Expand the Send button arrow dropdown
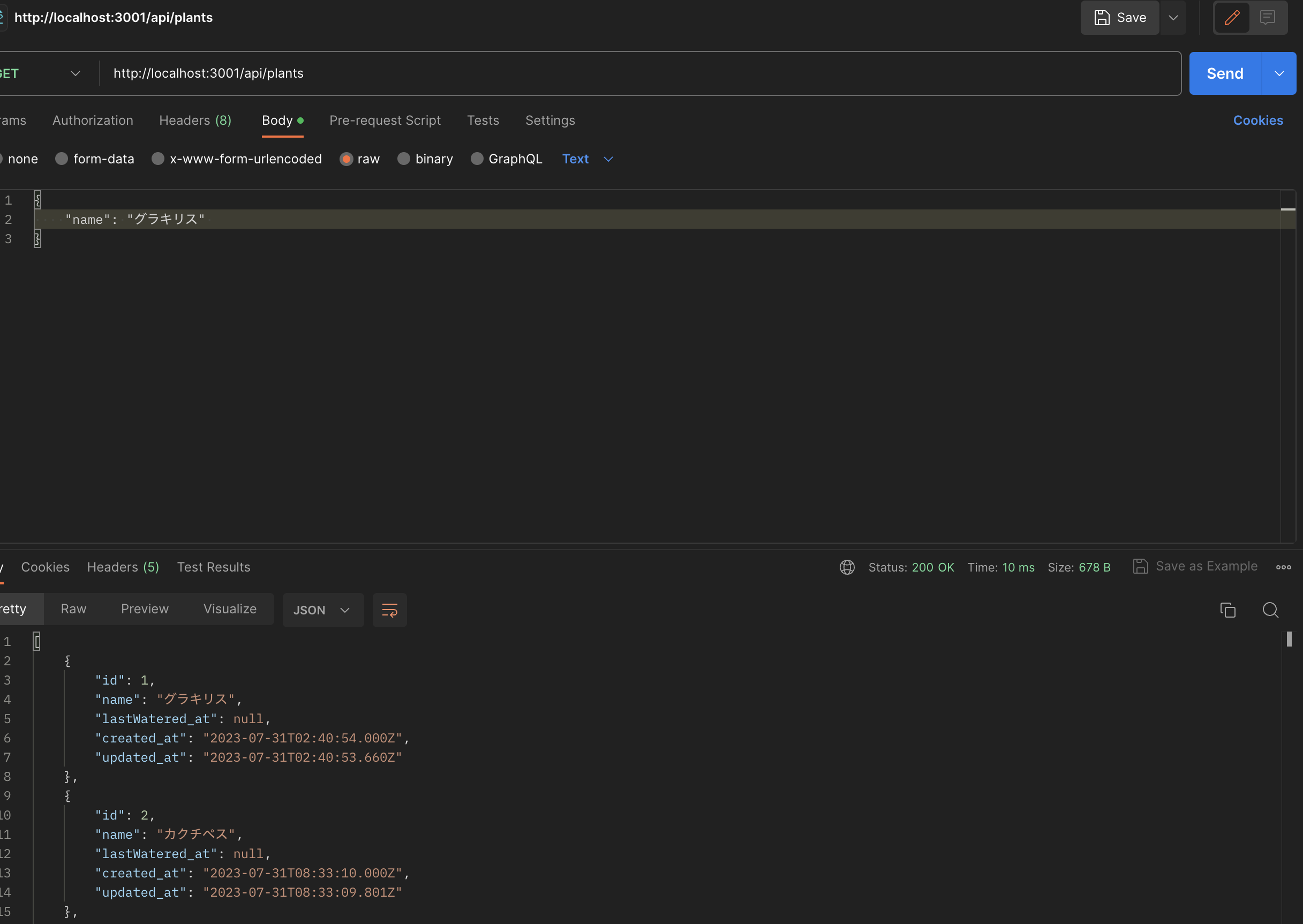1303x924 pixels. click(x=1278, y=73)
